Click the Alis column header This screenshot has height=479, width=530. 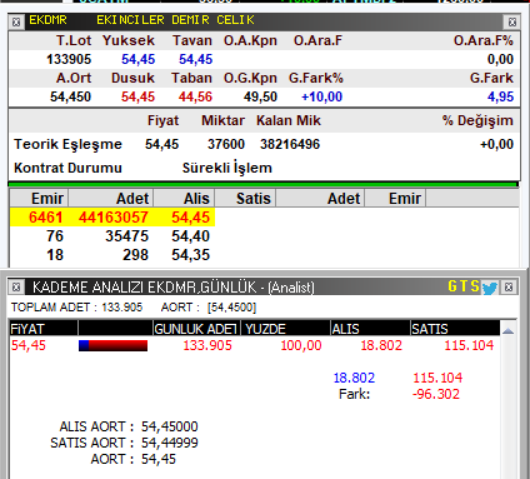(x=184, y=198)
